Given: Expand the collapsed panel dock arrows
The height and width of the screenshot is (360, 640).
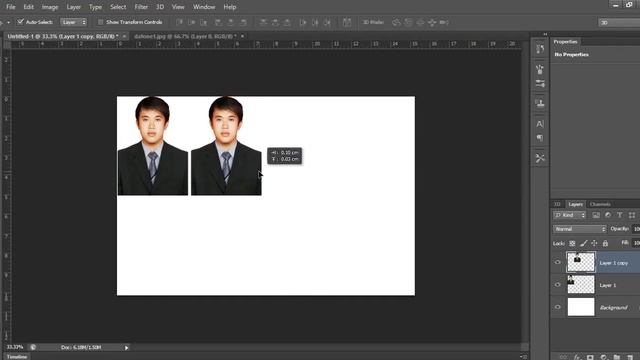Looking at the screenshot, I should 545,34.
